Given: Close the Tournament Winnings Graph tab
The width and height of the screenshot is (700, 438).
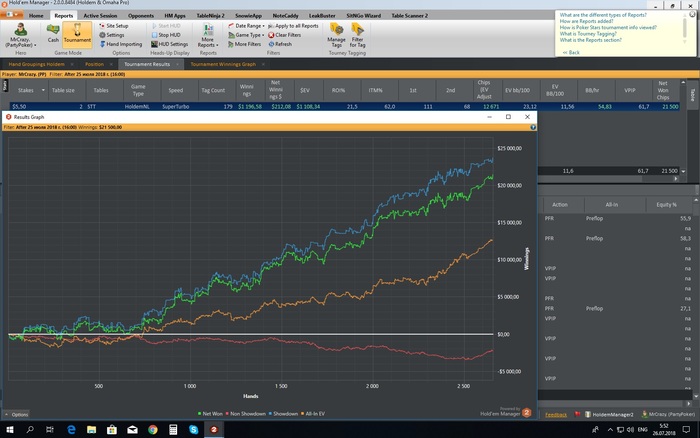Looking at the screenshot, I should coord(263,64).
